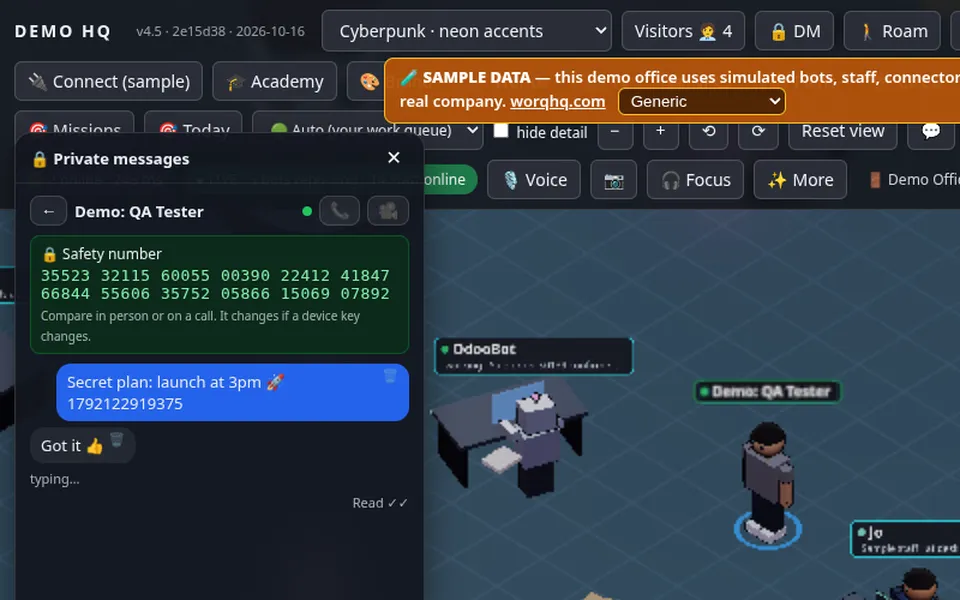Toggle the Voice microphone button
Image resolution: width=960 pixels, height=600 pixels.
(534, 179)
